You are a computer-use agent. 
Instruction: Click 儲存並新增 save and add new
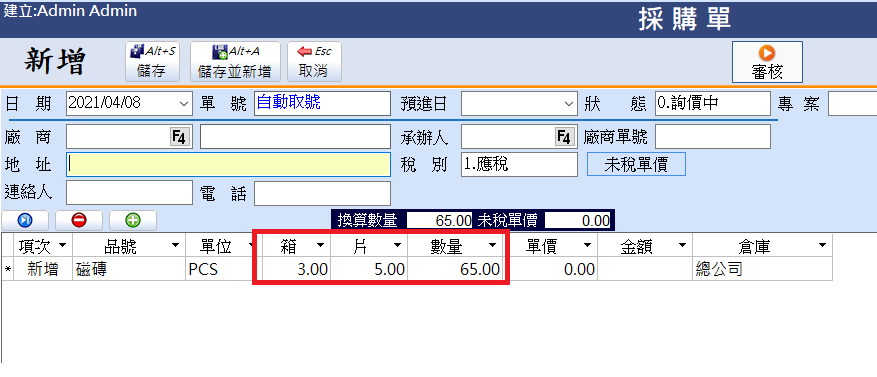pyautogui.click(x=235, y=62)
